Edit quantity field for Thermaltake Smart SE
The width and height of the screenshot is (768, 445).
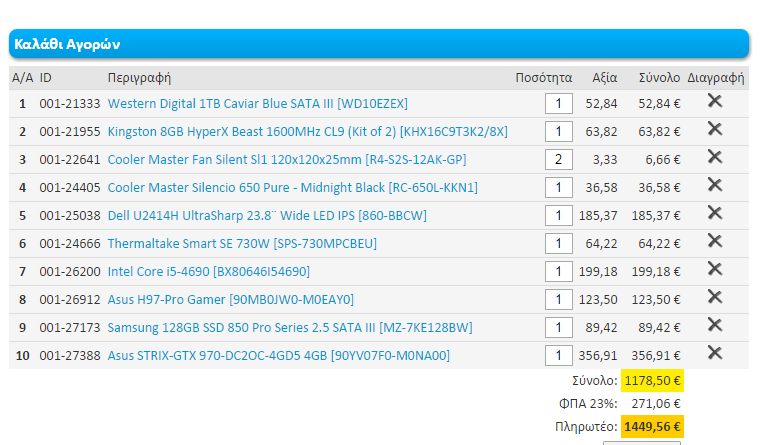point(559,243)
